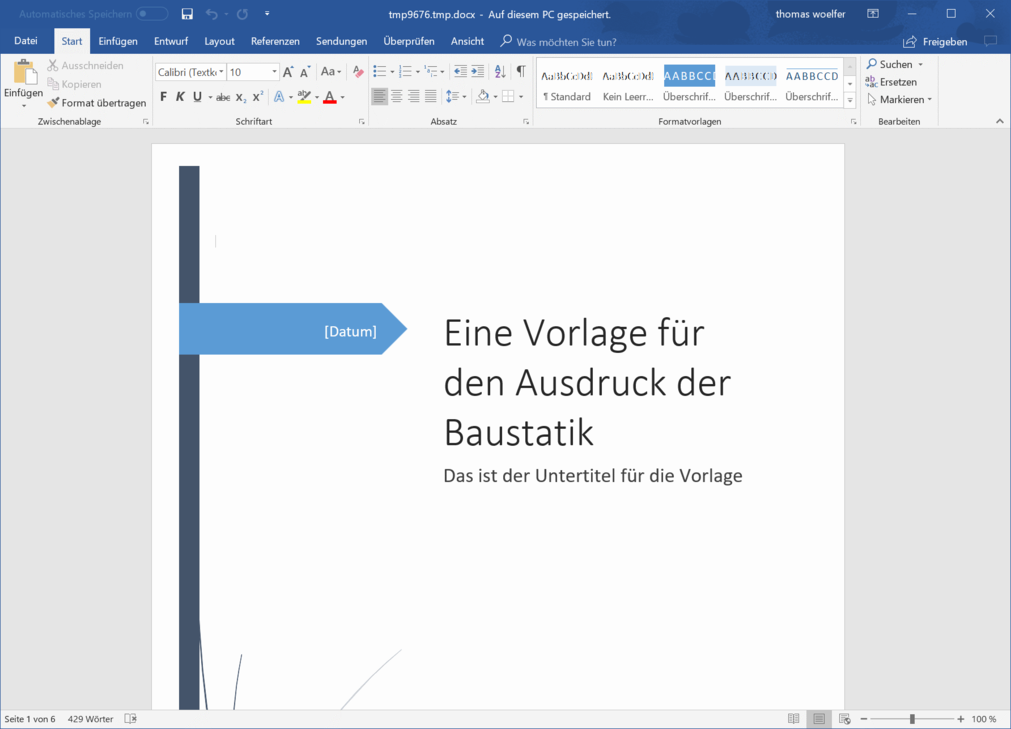Click the [Datum] placeholder in the document
Image resolution: width=1011 pixels, height=729 pixels.
[x=350, y=331]
